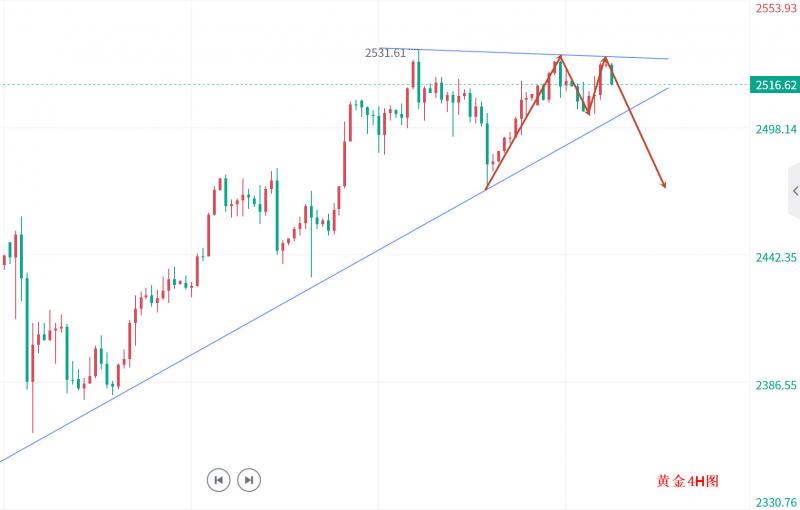The image size is (800, 510).
Task: Select the current price tag 2516.62
Action: [774, 85]
